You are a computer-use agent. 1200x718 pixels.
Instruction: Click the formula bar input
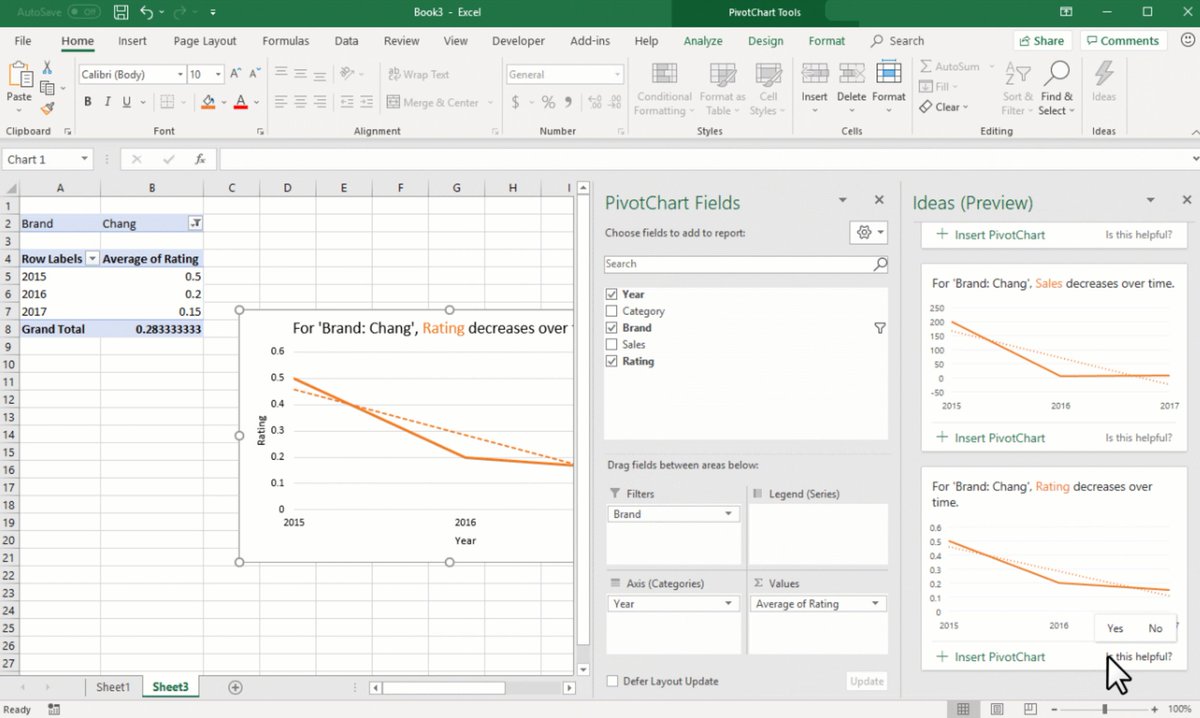pos(704,159)
